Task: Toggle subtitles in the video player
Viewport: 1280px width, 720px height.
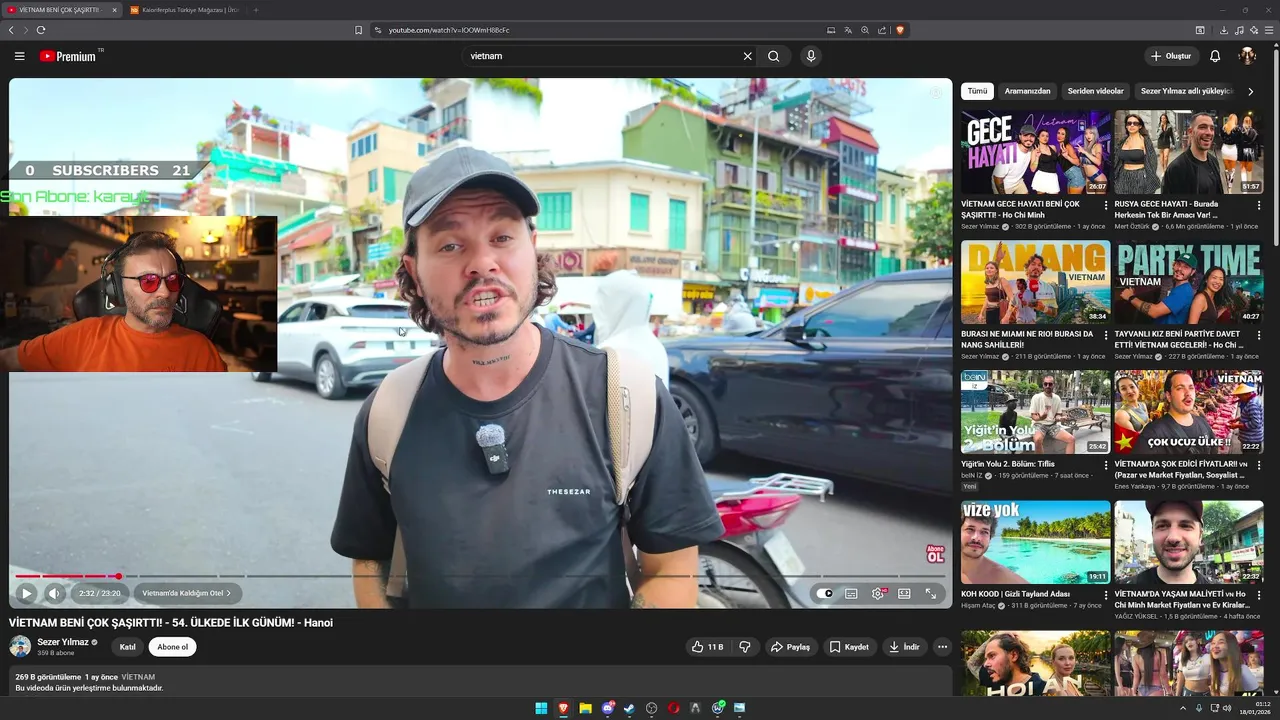Action: click(851, 593)
